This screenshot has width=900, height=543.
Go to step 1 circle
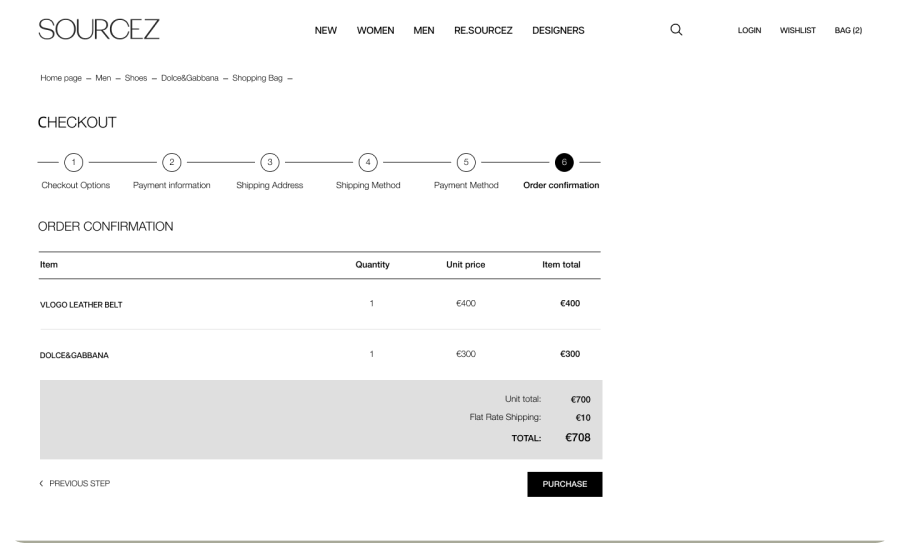pos(73,162)
